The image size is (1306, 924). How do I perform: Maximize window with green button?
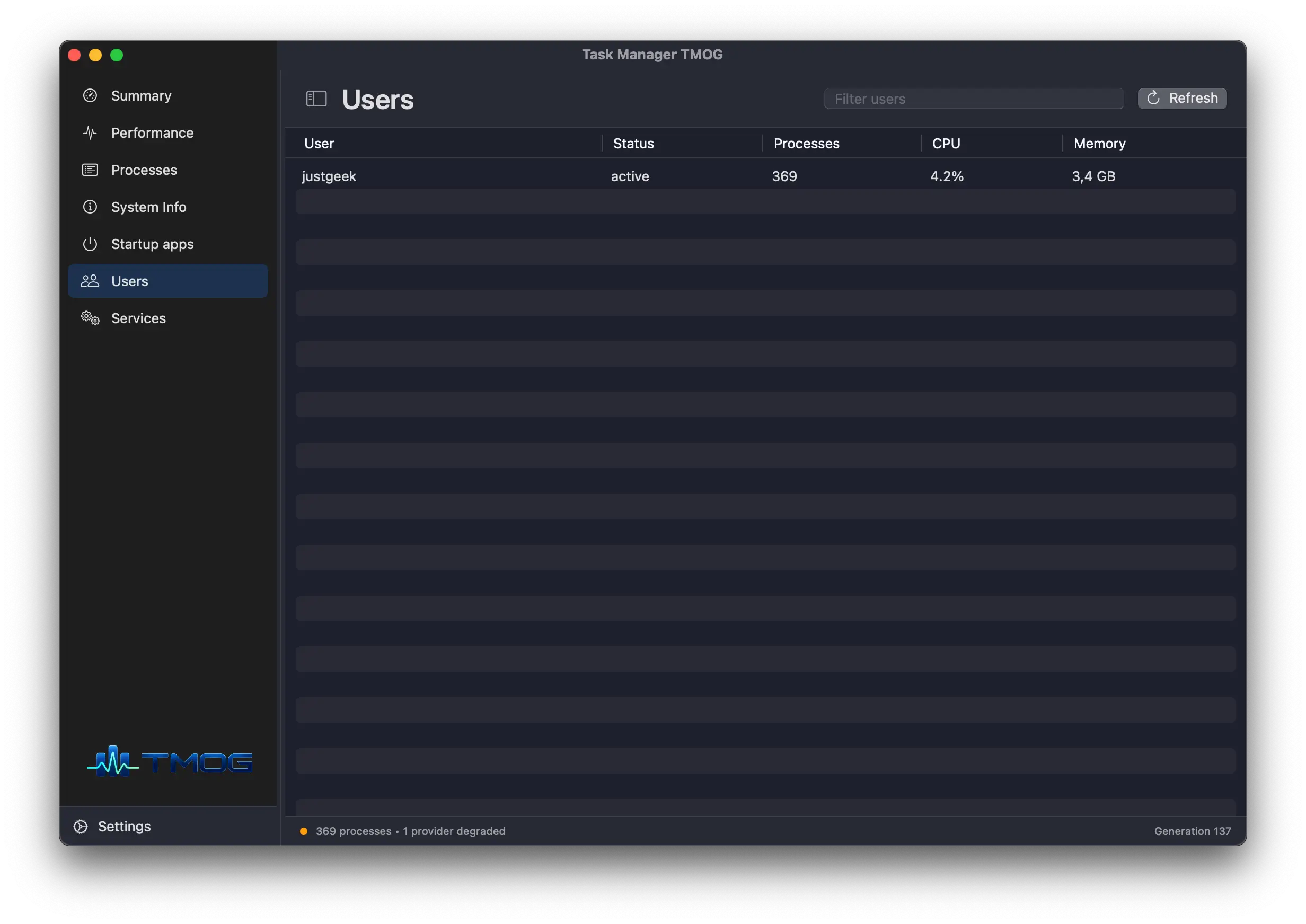pyautogui.click(x=117, y=55)
